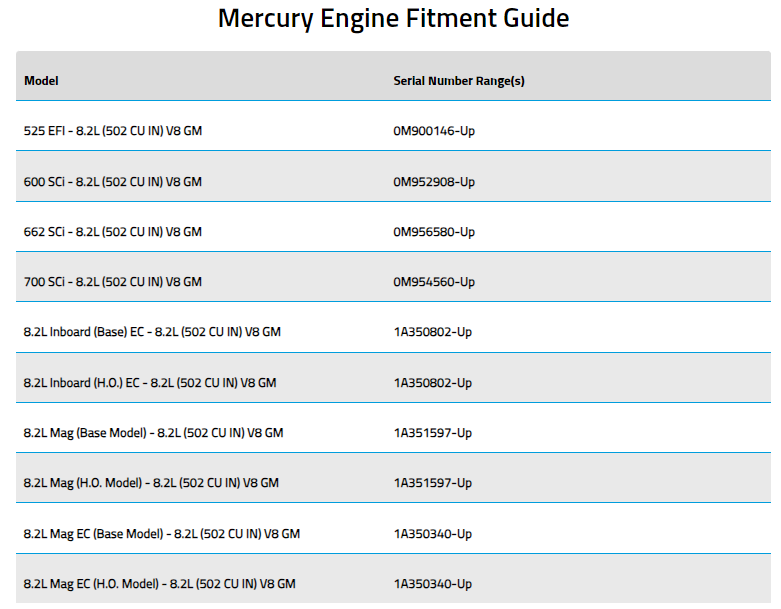
Task: Click 1A351597-Up in the Mag Base row
Action: point(432,433)
